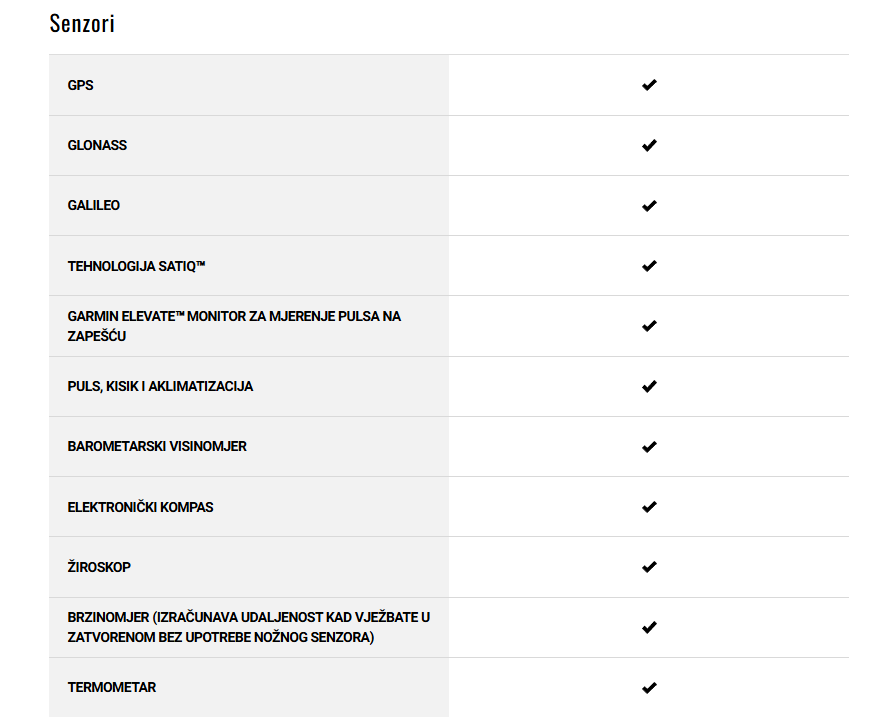This screenshot has width=878, height=725.
Task: Click the BAROMETARSKI VISINOMJER label
Action: tap(157, 446)
